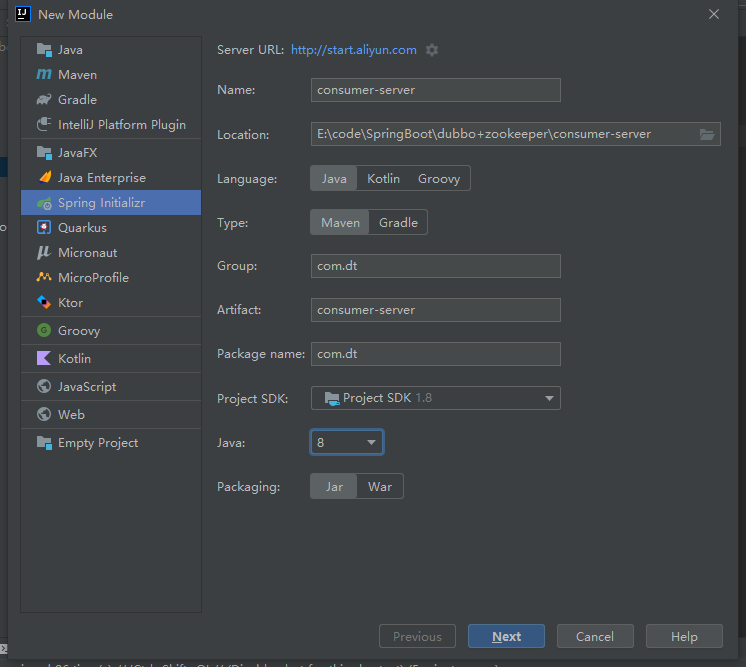
Task: Click the Cancel button
Action: coord(595,636)
